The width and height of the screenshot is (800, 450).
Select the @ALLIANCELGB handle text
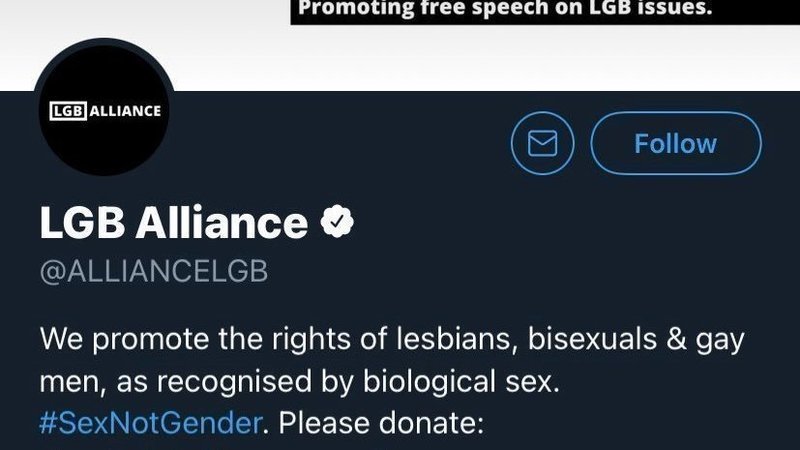click(154, 271)
